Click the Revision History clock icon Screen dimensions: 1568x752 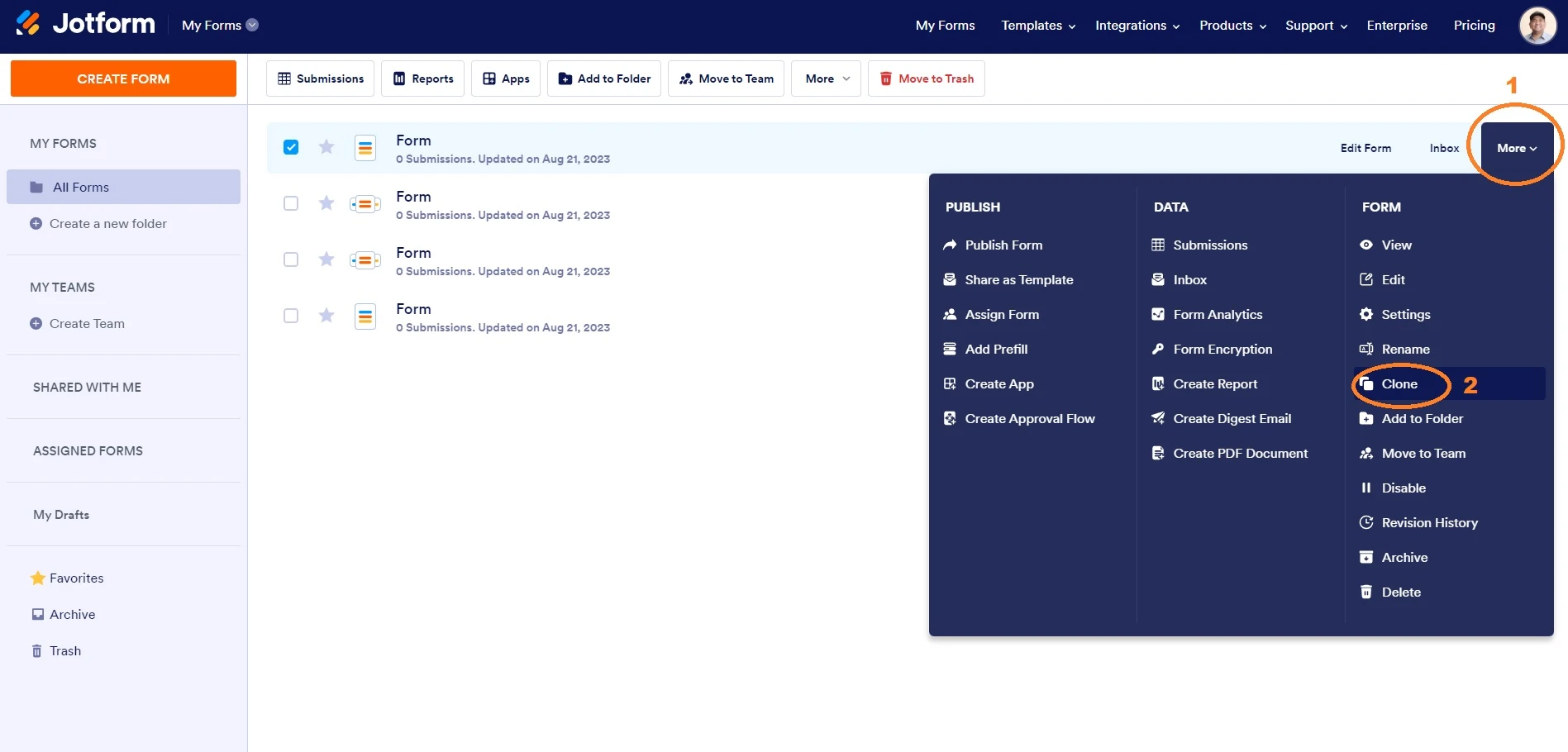(1366, 523)
